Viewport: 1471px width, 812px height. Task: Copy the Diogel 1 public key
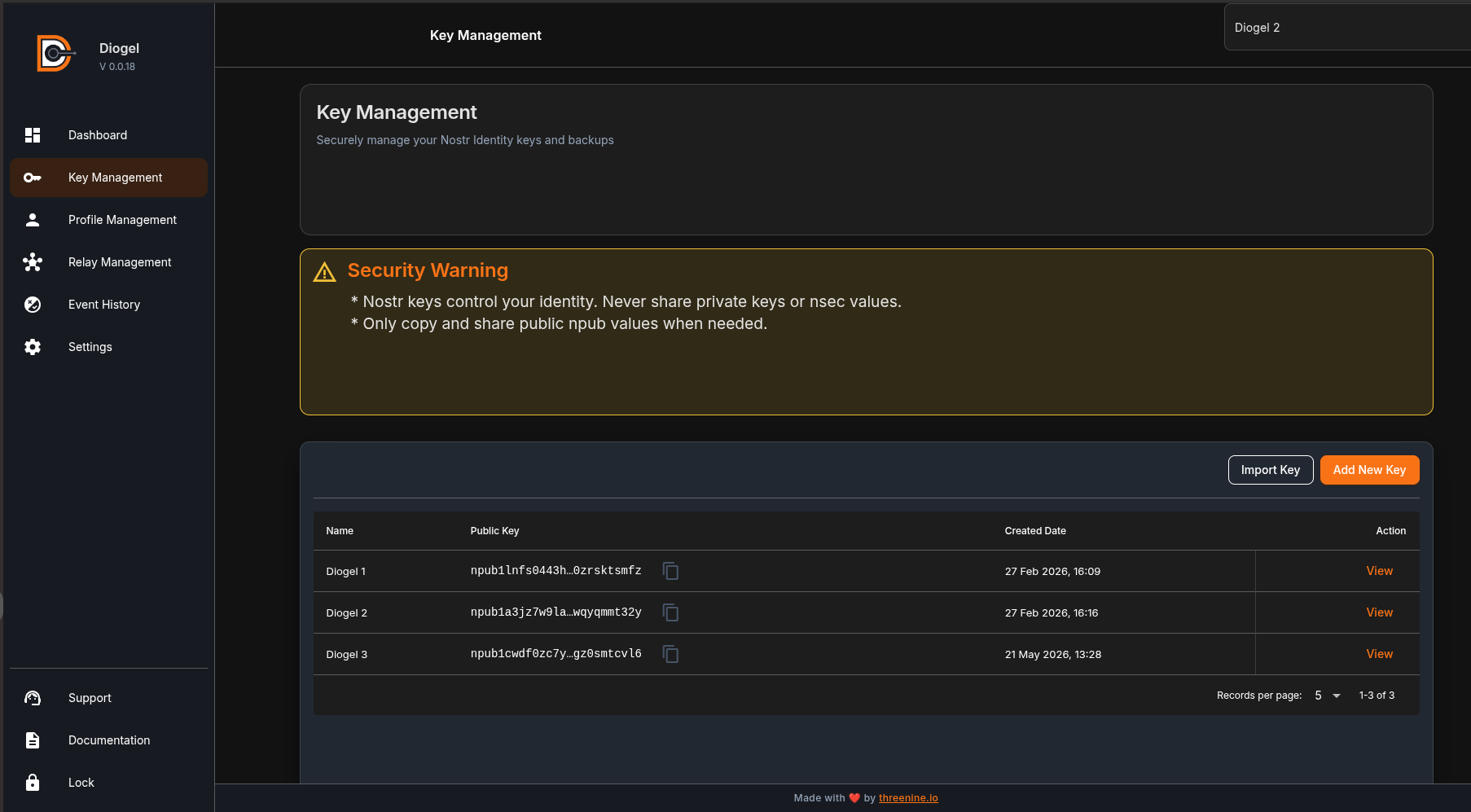(x=670, y=571)
